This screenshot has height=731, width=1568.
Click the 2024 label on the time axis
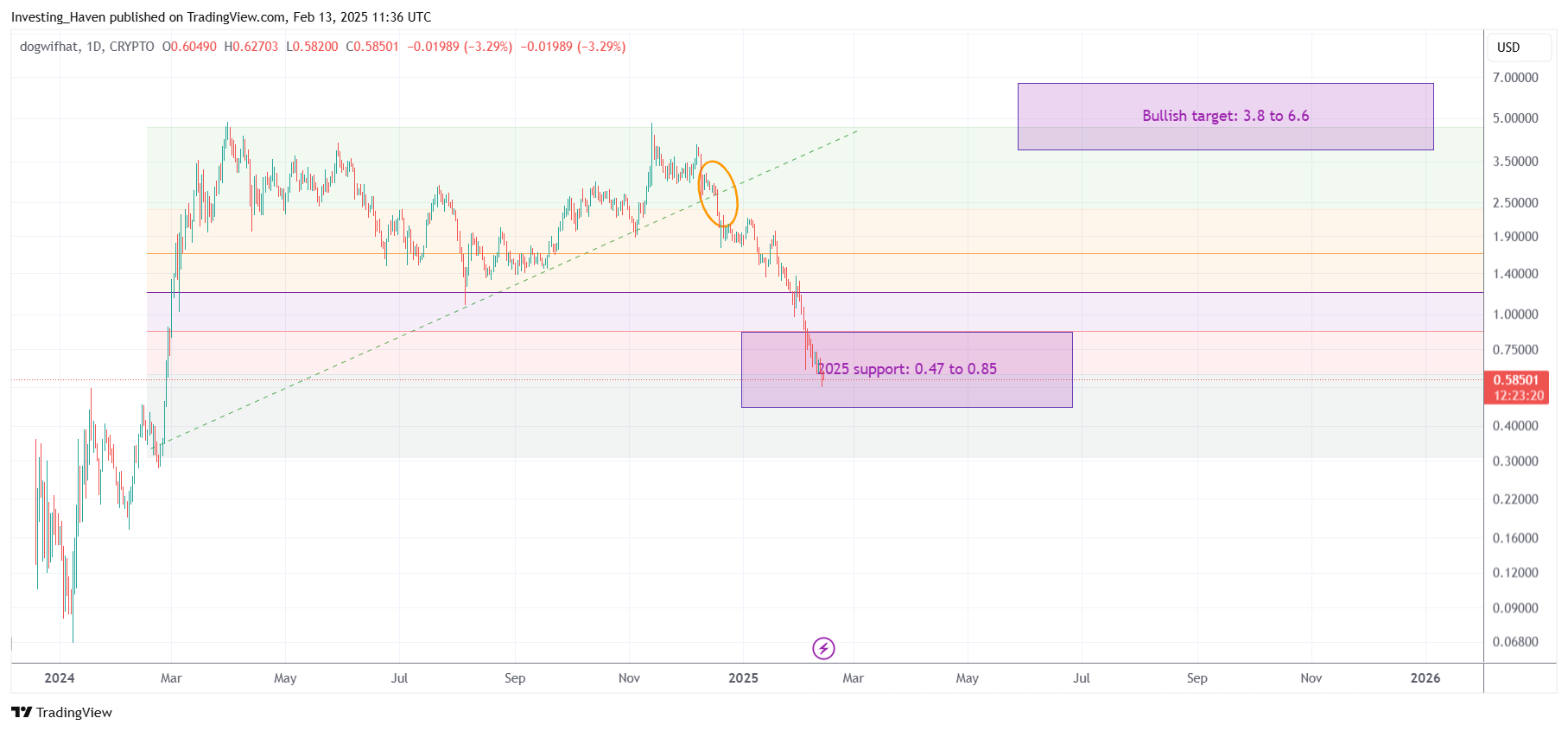pos(60,678)
